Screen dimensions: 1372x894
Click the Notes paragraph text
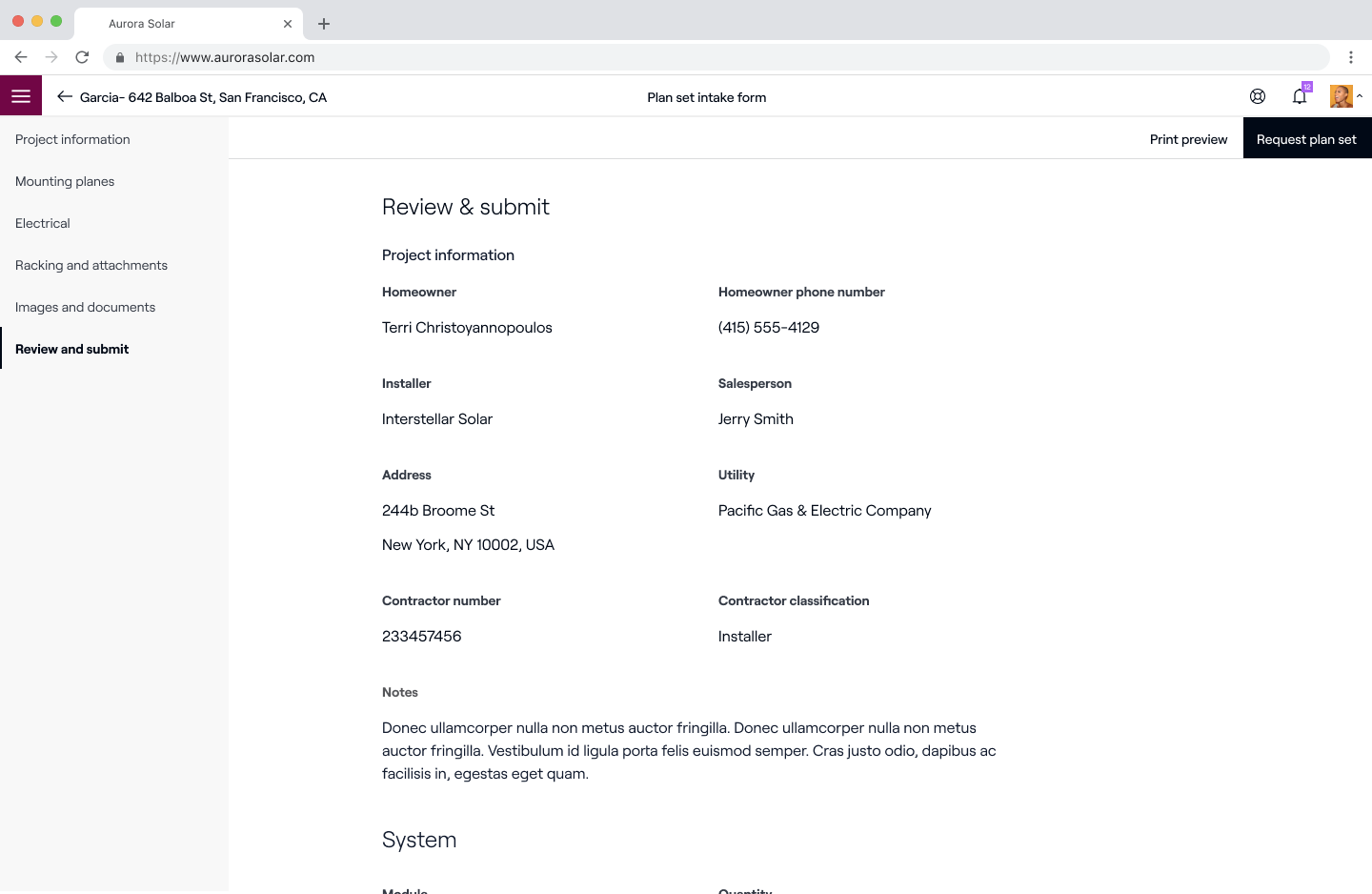(689, 751)
